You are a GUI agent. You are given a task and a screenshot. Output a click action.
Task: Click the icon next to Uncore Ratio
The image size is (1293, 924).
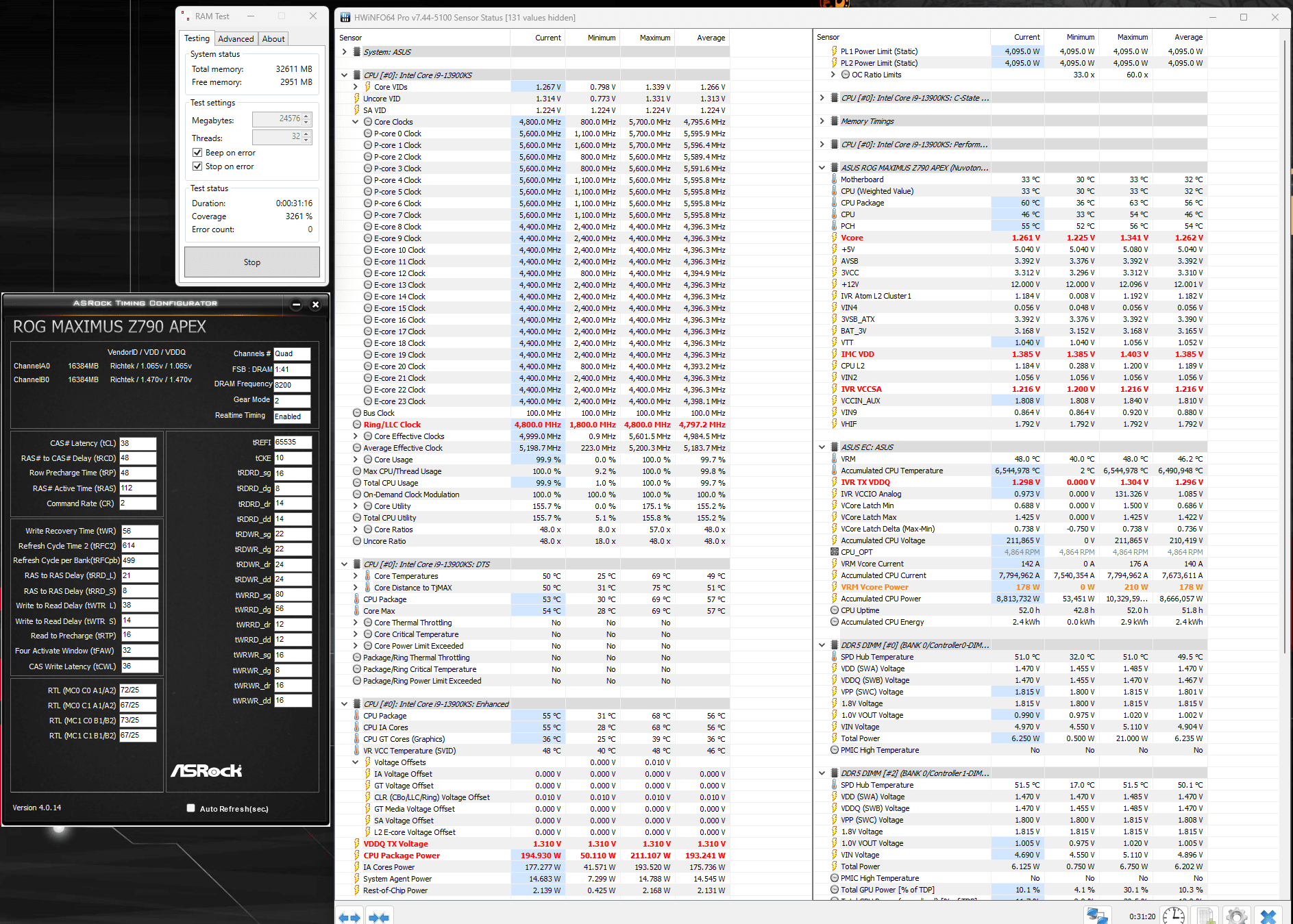coord(357,541)
